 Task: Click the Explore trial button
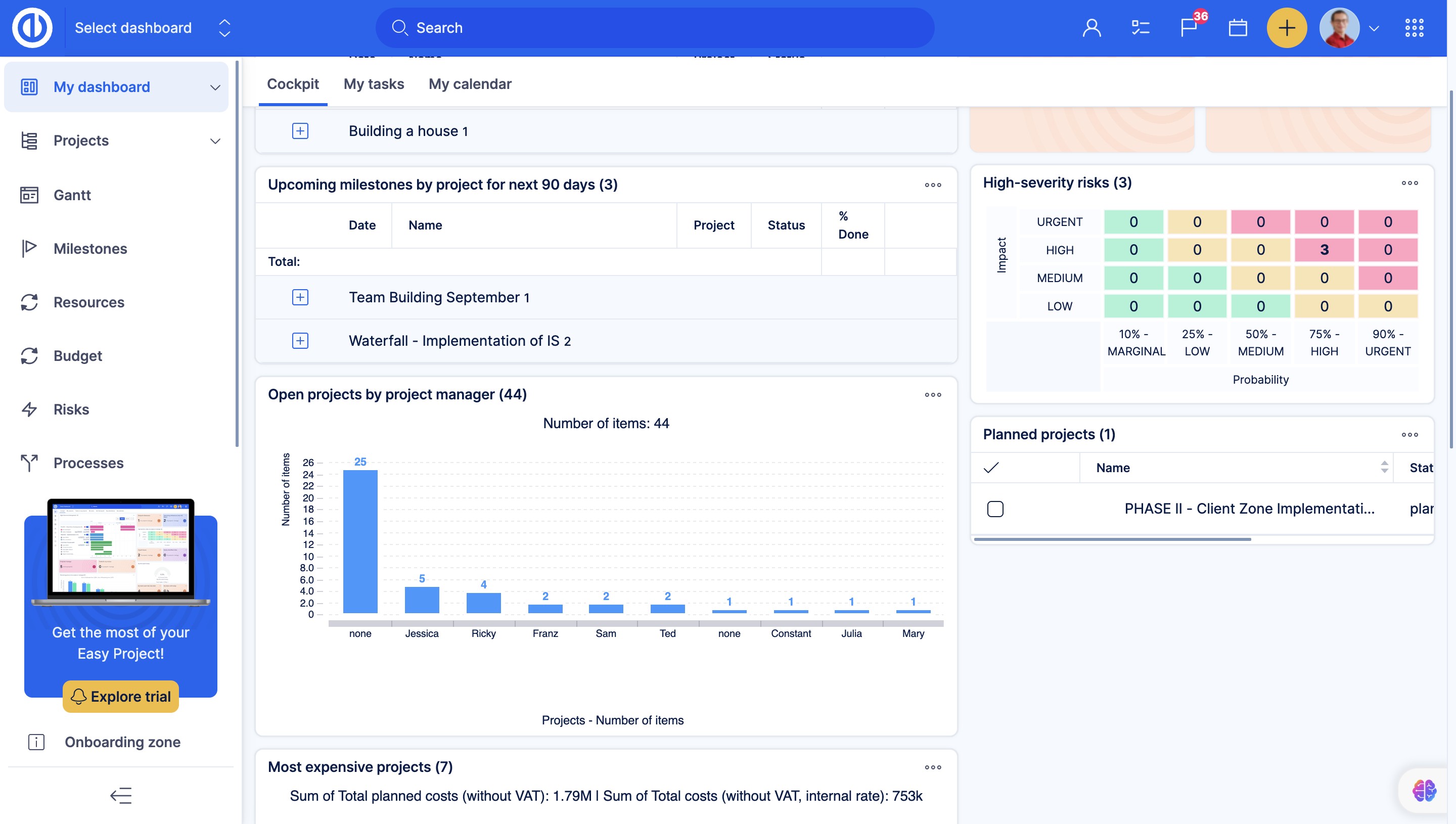(x=120, y=696)
